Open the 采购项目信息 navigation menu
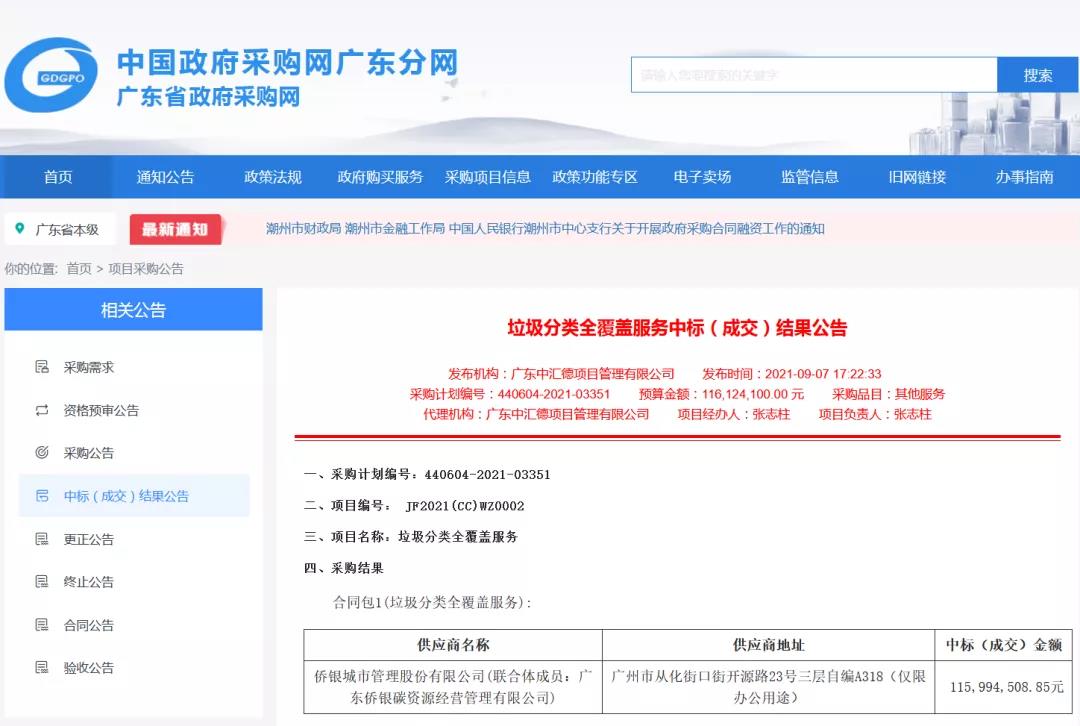Image resolution: width=1080 pixels, height=726 pixels. (x=488, y=177)
